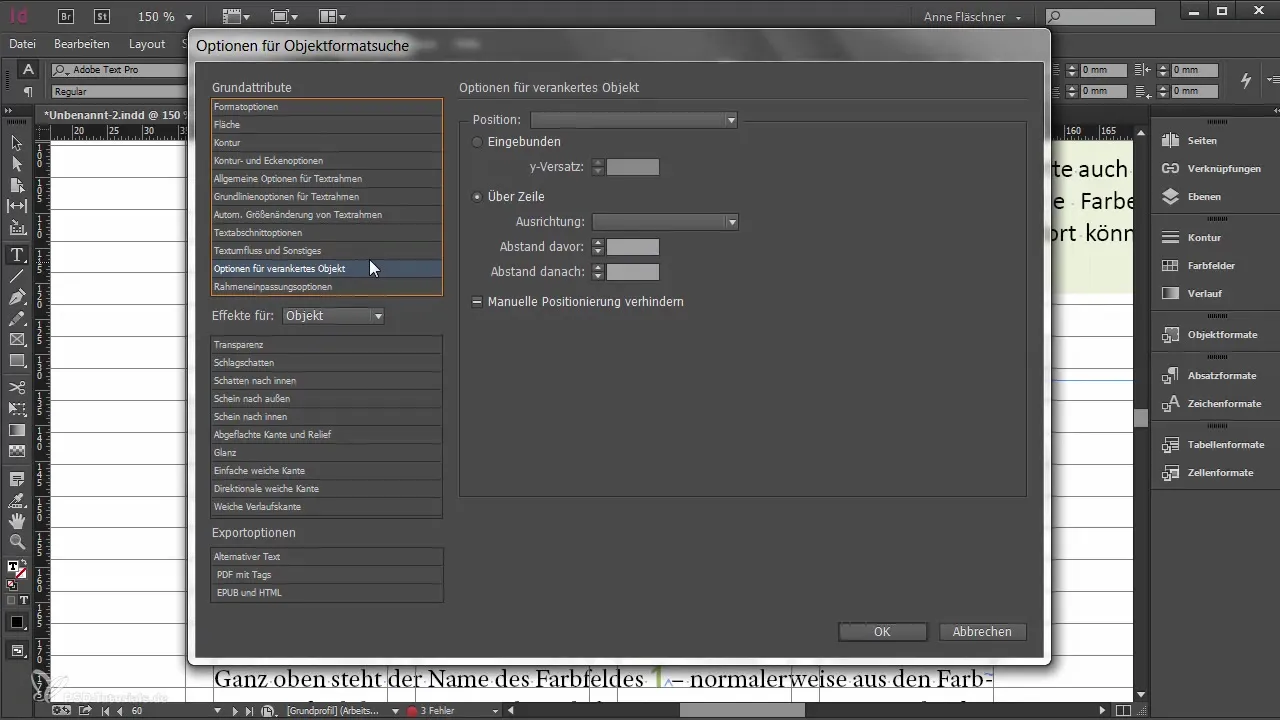Screen dimensions: 1280x720
Task: Open the preflight menu next to 3 Fehler
Action: coord(495,710)
